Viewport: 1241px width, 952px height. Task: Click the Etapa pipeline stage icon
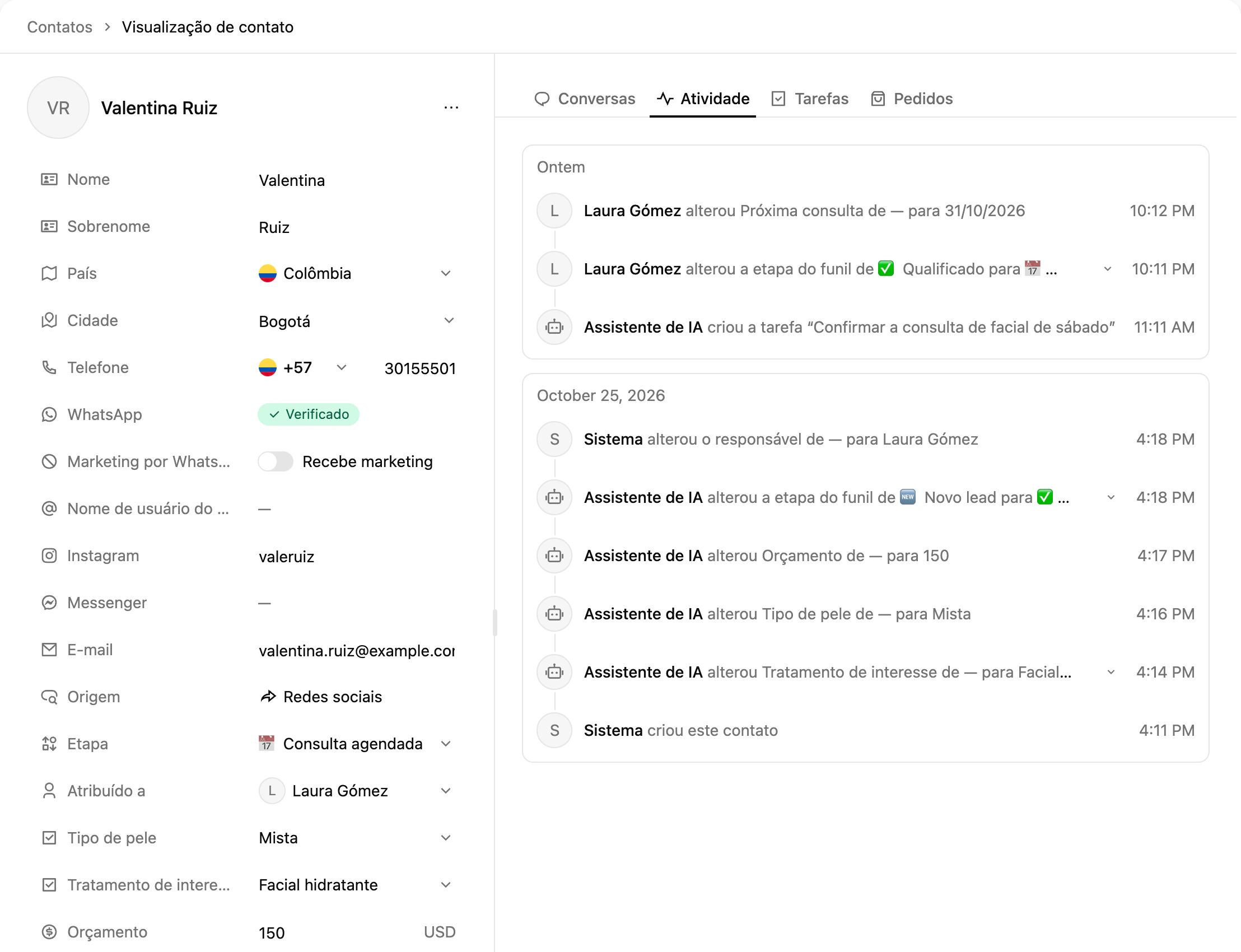click(x=49, y=744)
